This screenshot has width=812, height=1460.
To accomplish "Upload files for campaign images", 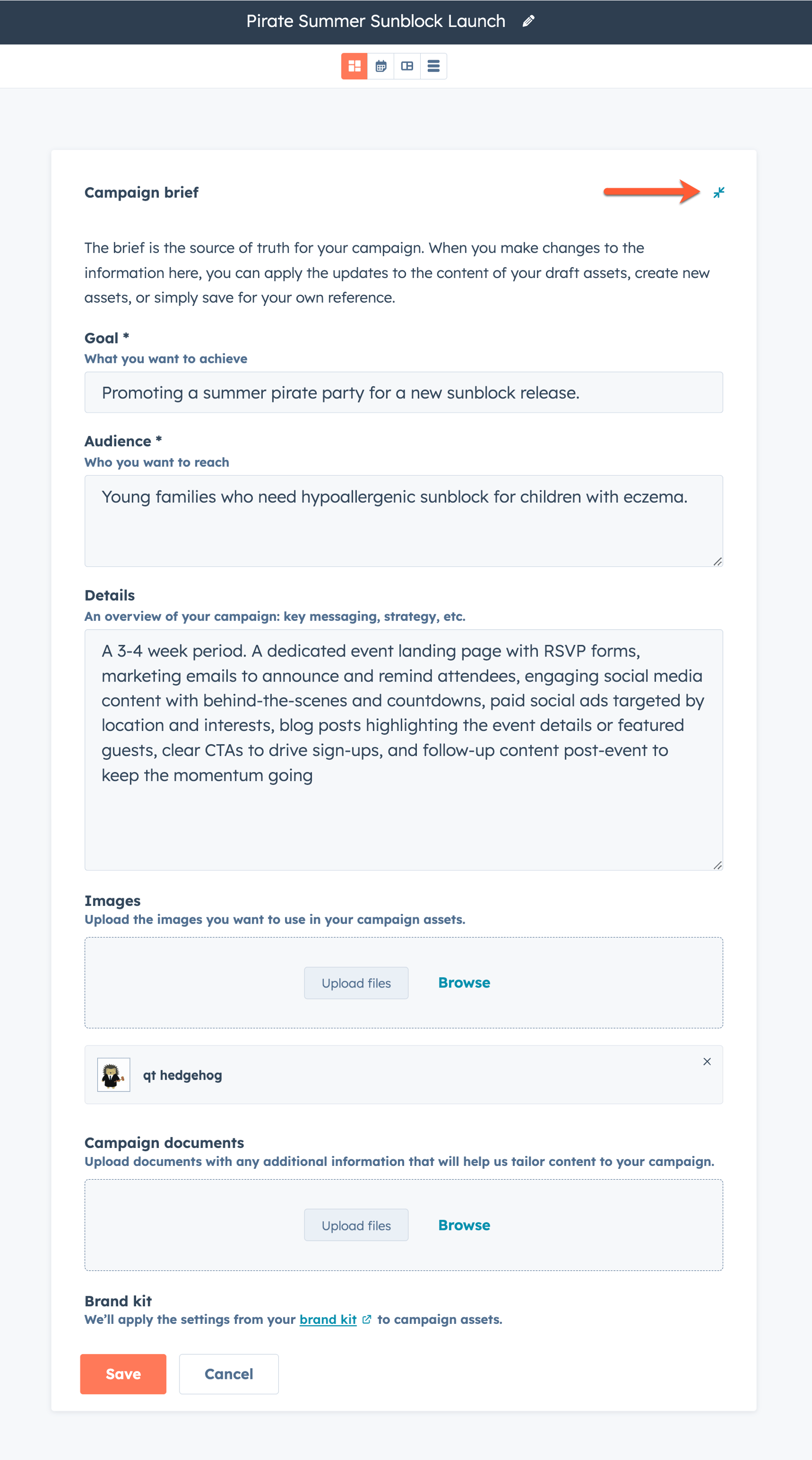I will click(356, 983).
